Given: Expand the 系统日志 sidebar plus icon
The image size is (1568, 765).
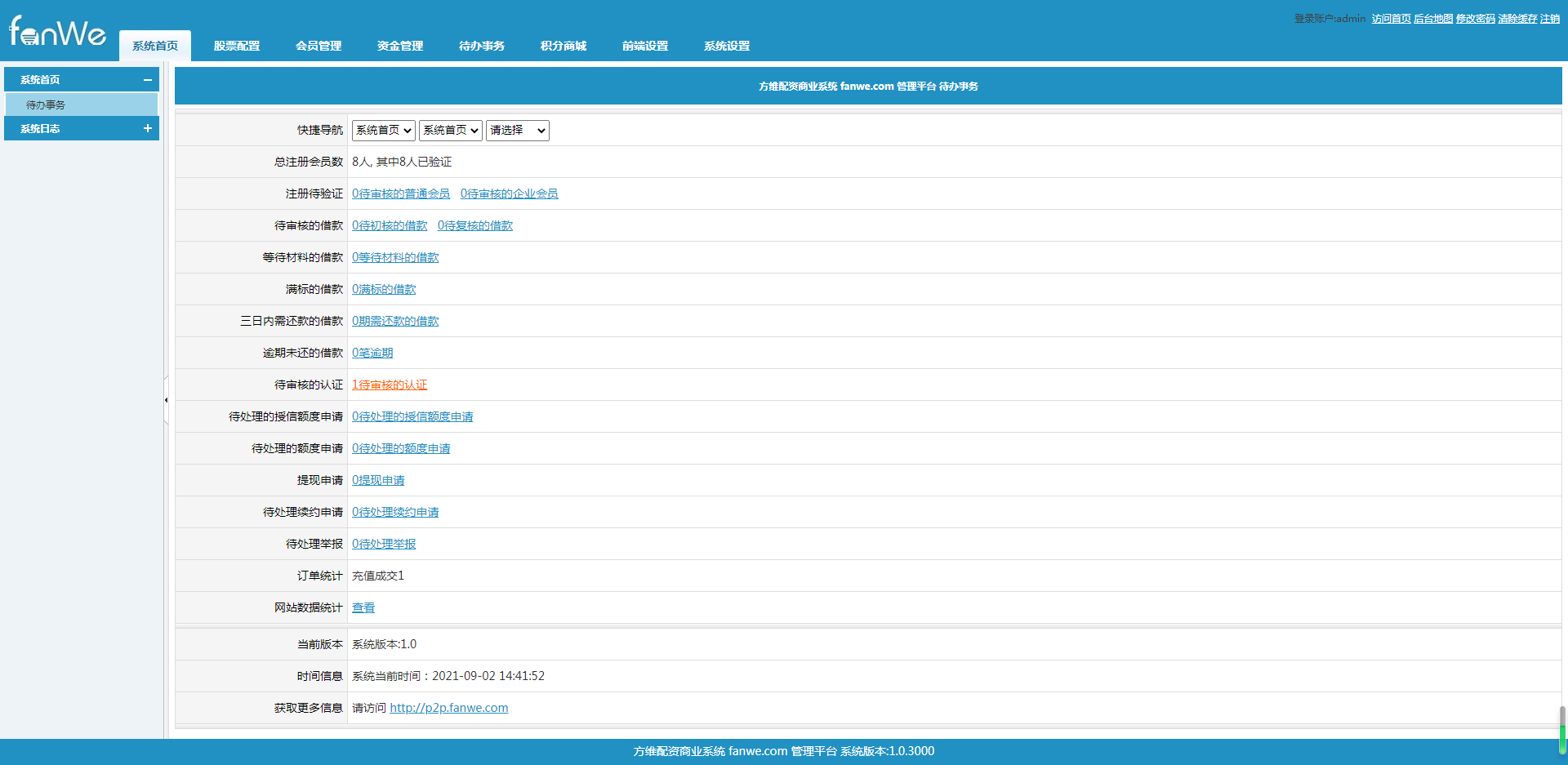Looking at the screenshot, I should click(148, 128).
